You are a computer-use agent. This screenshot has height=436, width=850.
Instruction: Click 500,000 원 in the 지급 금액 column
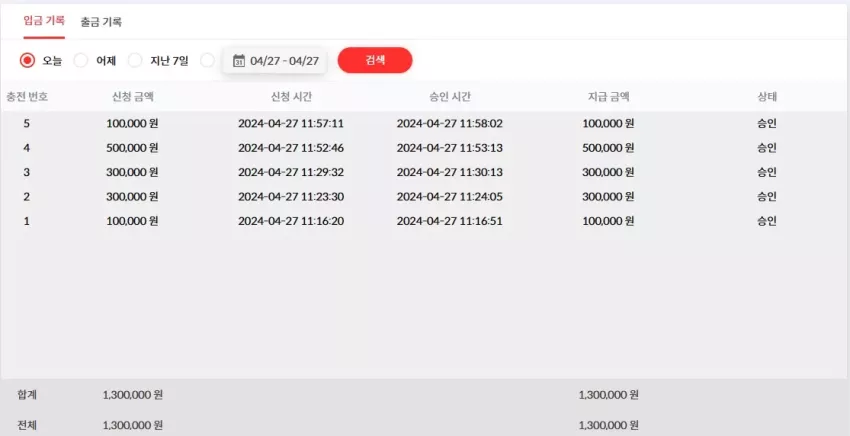608,148
